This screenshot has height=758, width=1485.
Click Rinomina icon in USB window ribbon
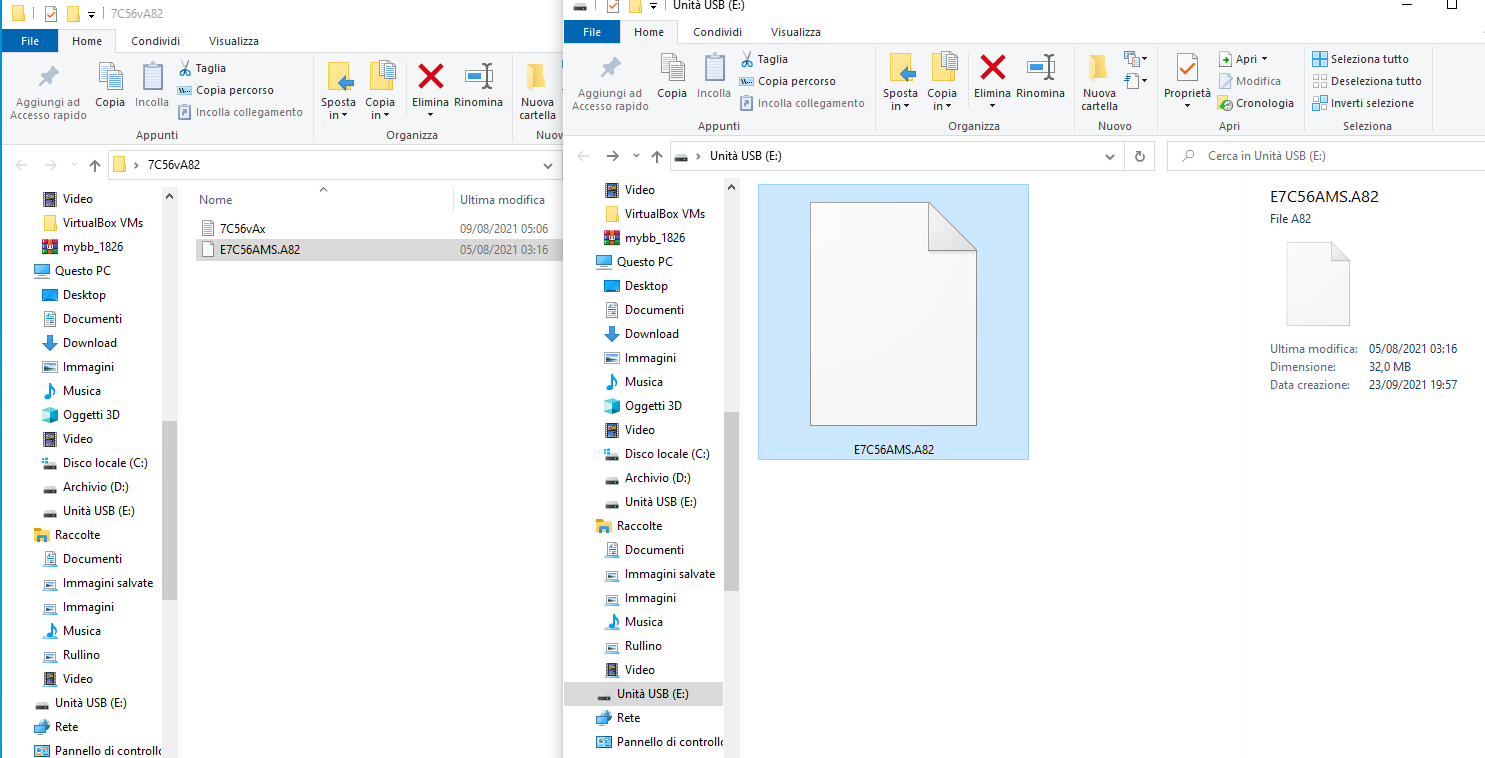[1040, 70]
